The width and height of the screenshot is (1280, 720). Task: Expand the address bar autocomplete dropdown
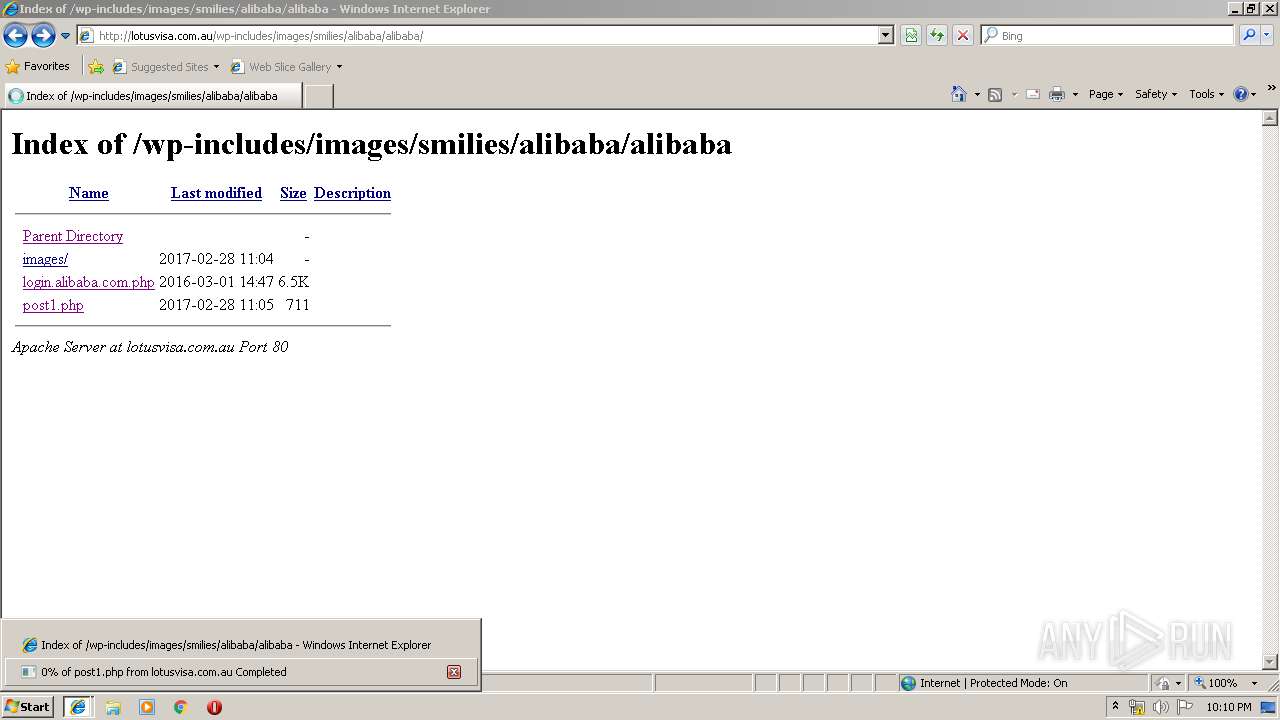point(885,35)
